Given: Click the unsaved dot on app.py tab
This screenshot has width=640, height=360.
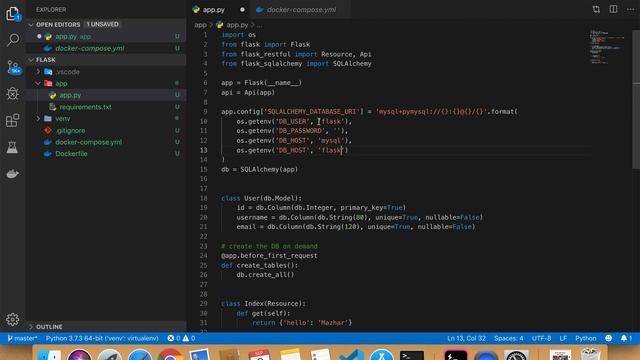Looking at the screenshot, I should (242, 9).
